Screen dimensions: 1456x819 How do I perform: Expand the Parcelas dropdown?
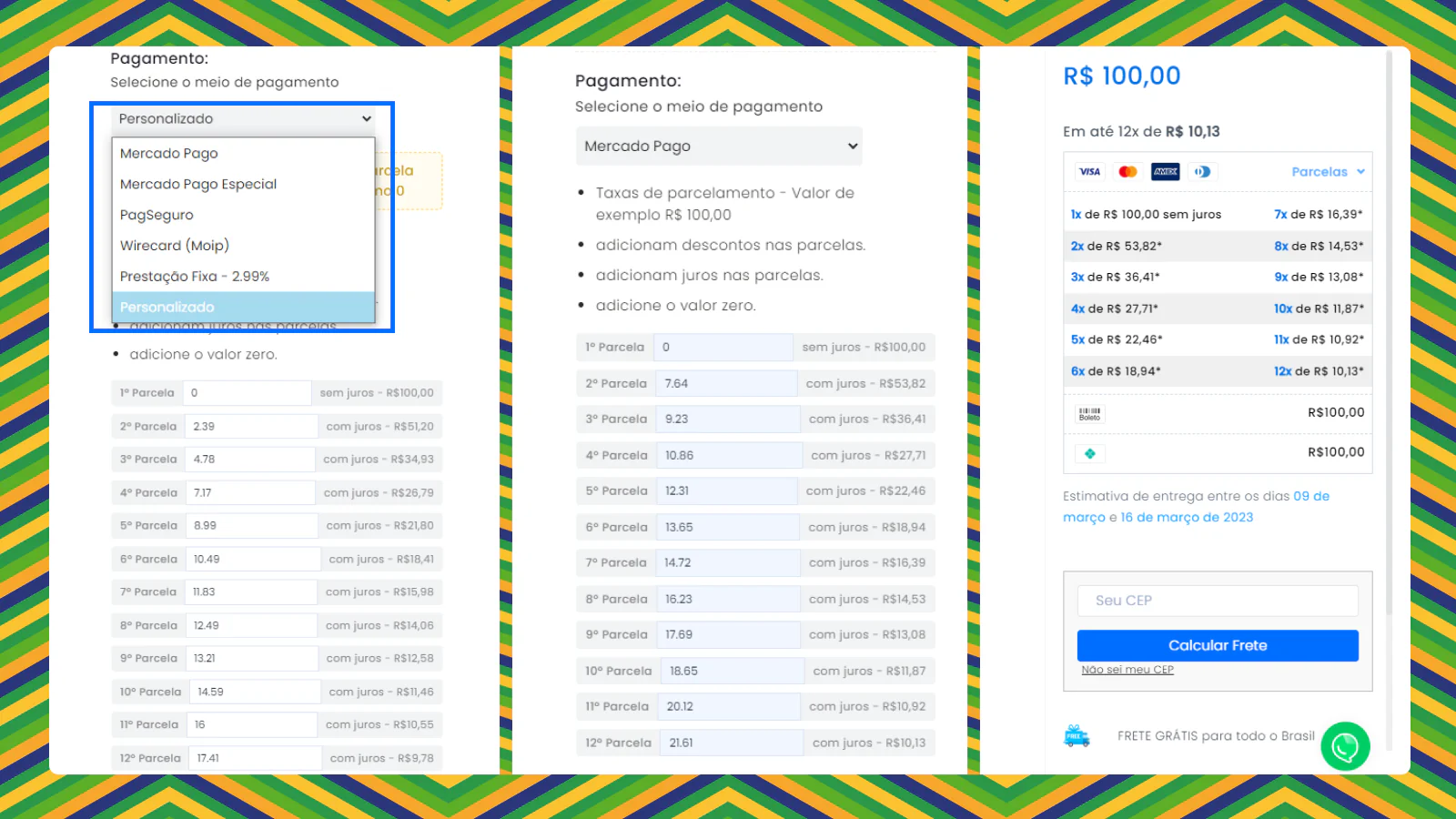1328,172
